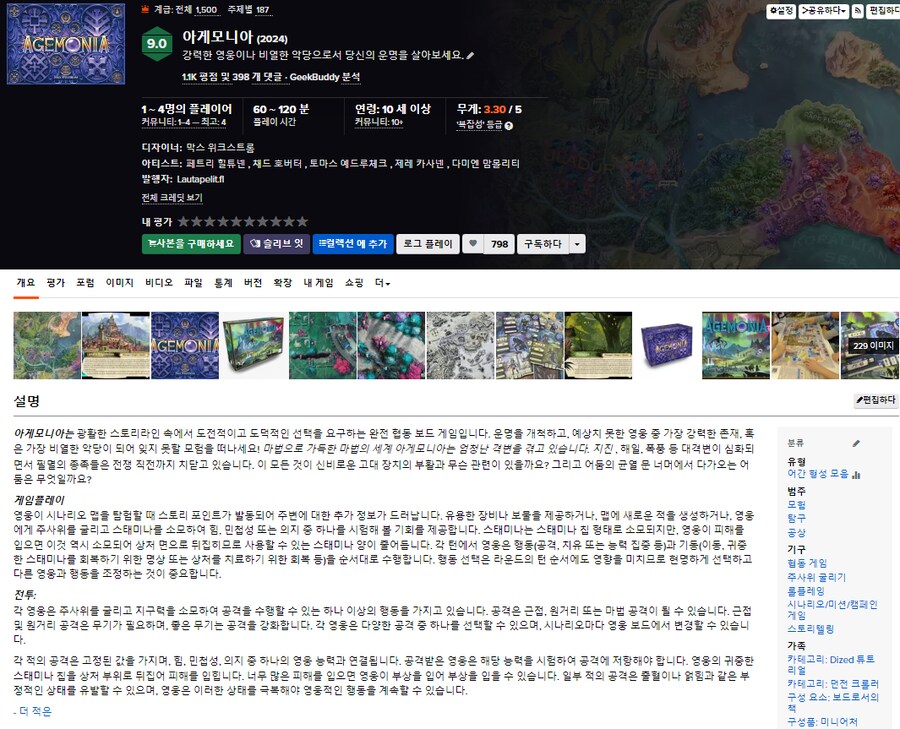Image resolution: width=900 pixels, height=729 pixels.
Task: Click the RSS feed icon near 편집하다
Action: pos(857,10)
